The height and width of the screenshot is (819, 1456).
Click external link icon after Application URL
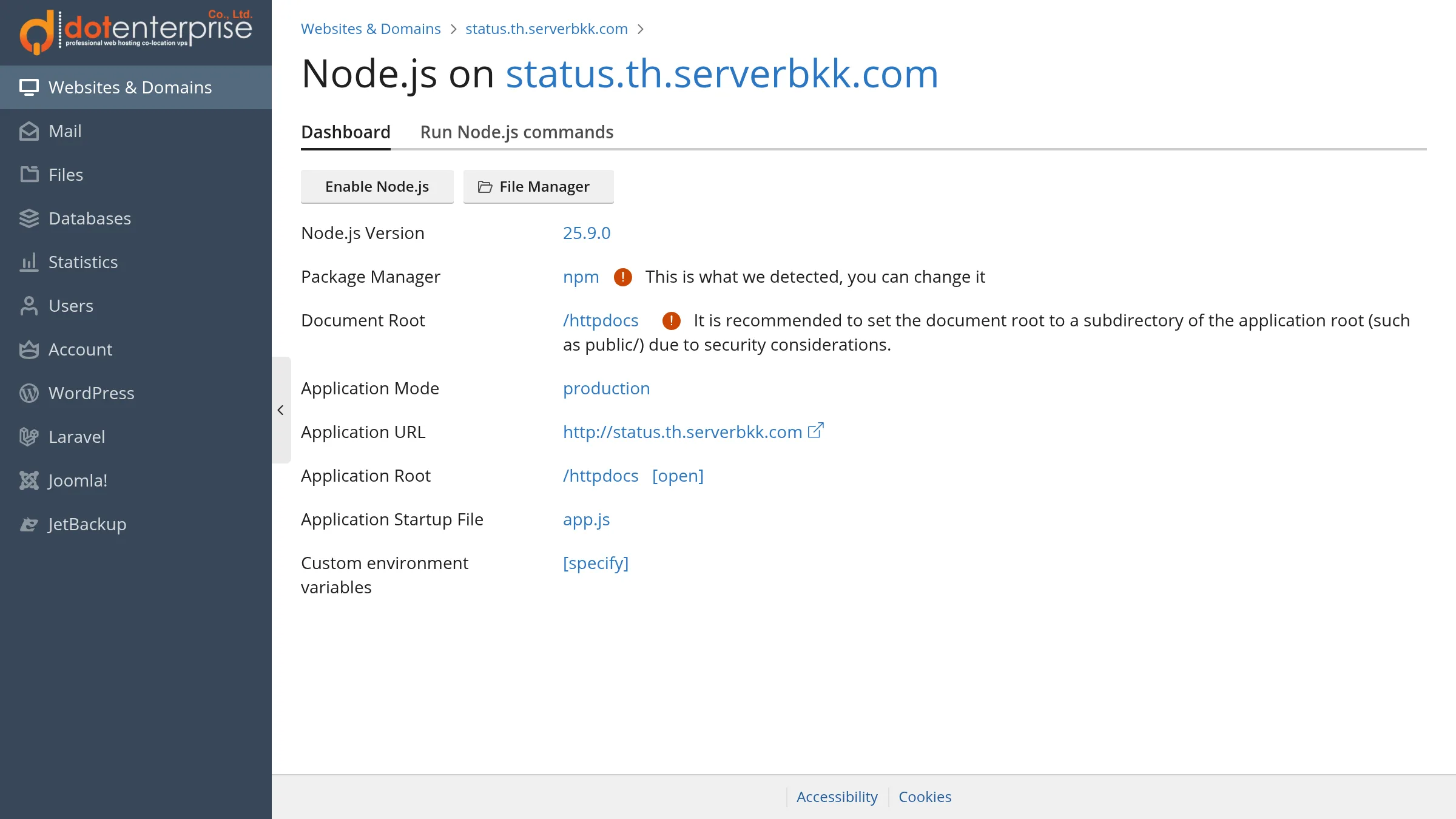tap(816, 431)
